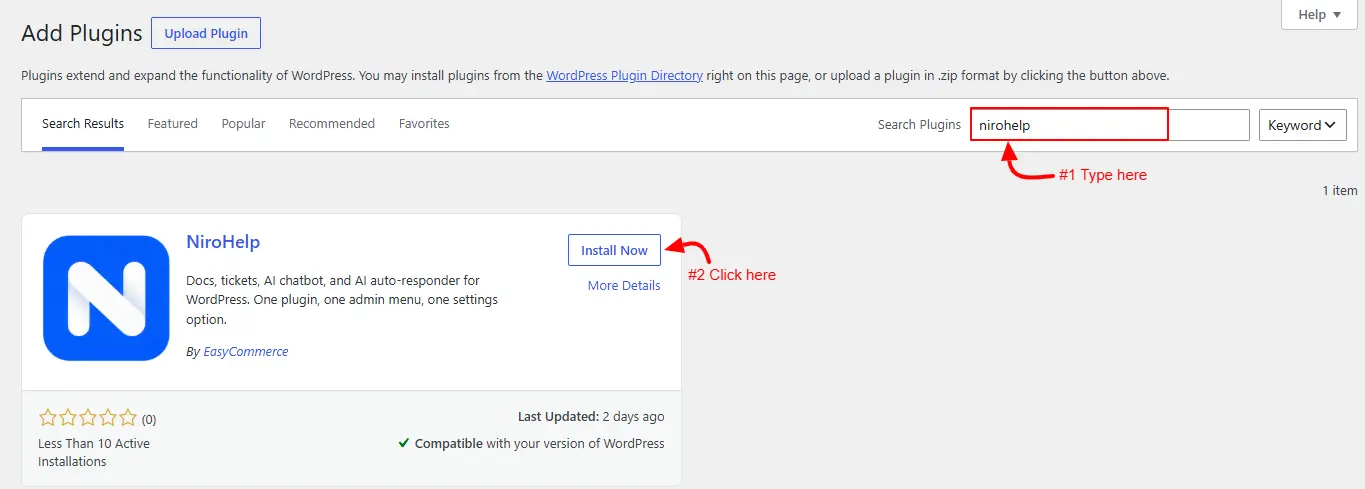Switch to the Search Results tab
Screen dimensions: 1365x489
click(83, 124)
